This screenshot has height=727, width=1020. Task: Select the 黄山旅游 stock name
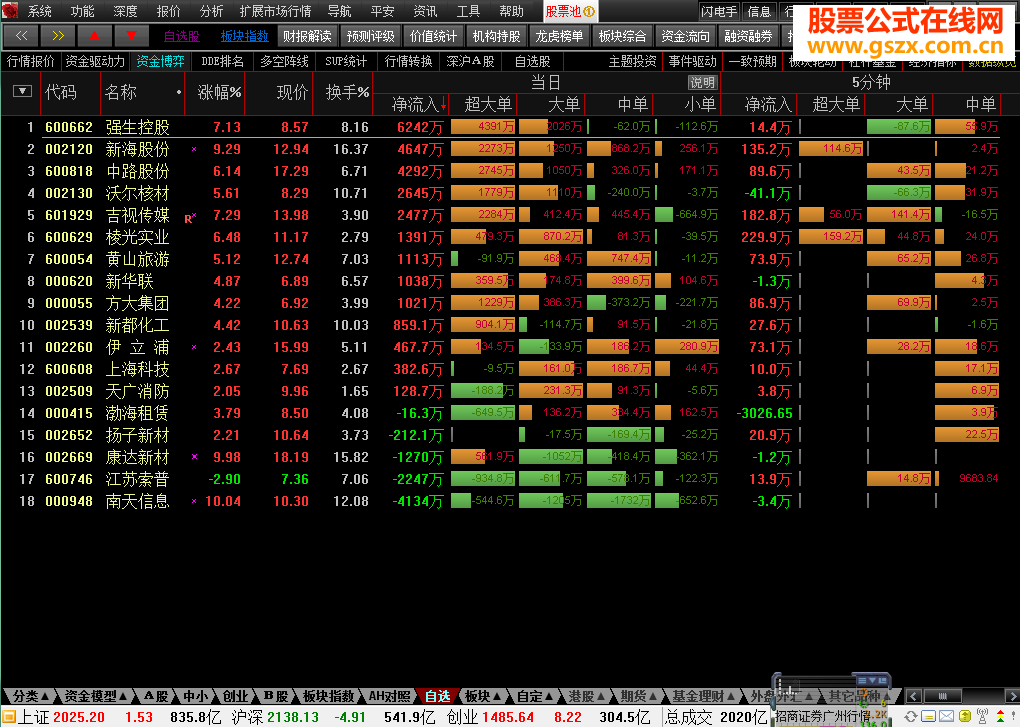click(137, 259)
